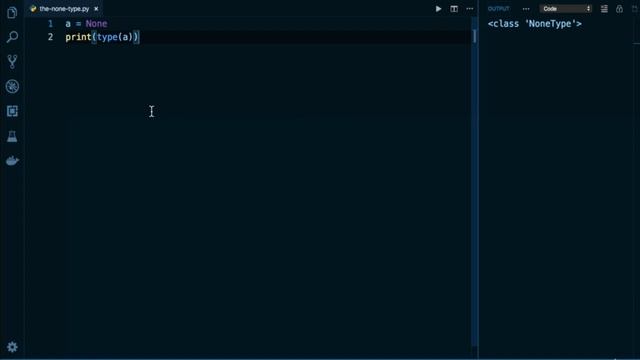
Task: Select the OUTPUT panel tab
Action: click(x=498, y=9)
